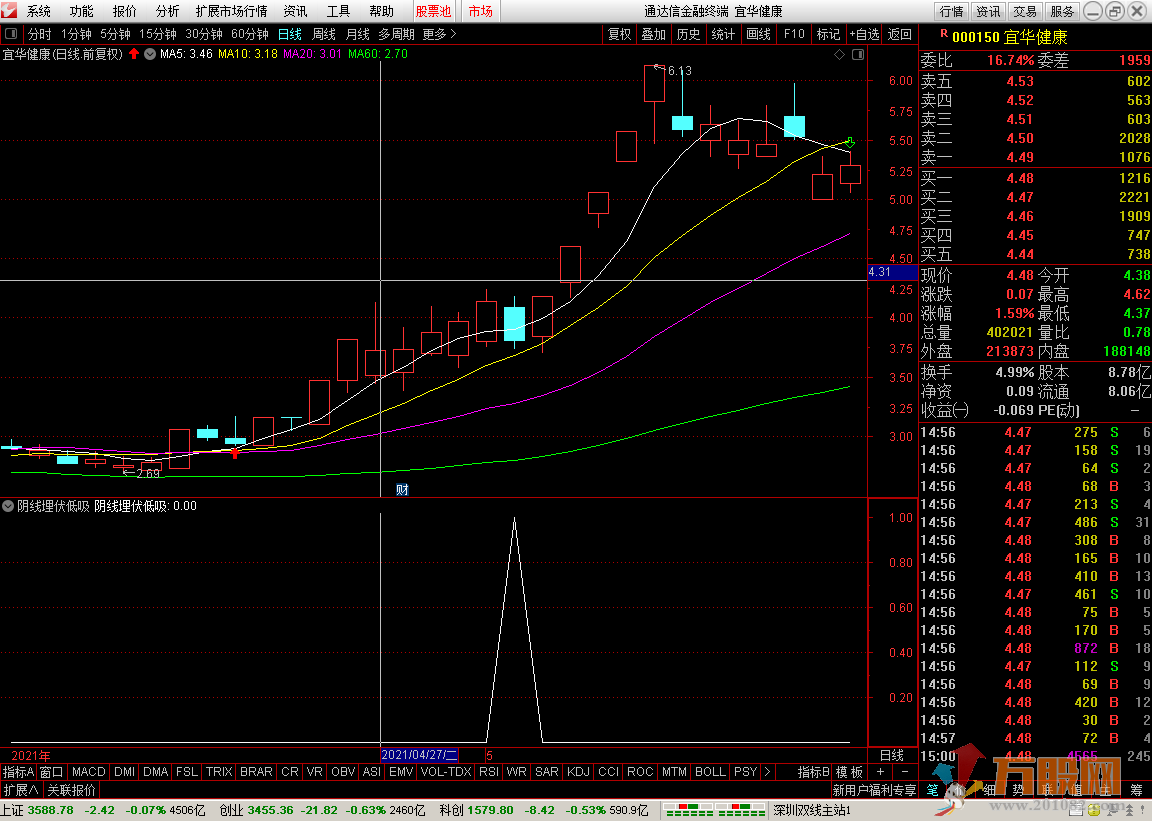
Task: Open the MA indicator dropdown circle
Action: [150, 54]
